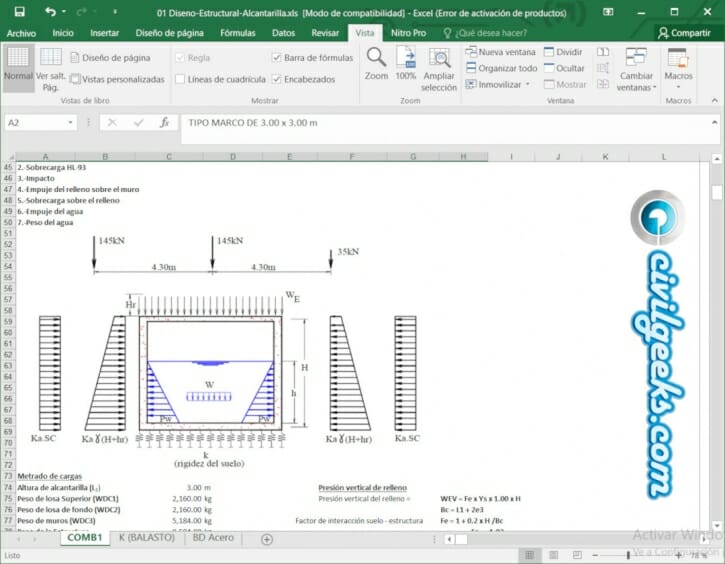This screenshot has height=564, width=725.
Task: Click synchronous scrolling icon
Action: (603, 68)
